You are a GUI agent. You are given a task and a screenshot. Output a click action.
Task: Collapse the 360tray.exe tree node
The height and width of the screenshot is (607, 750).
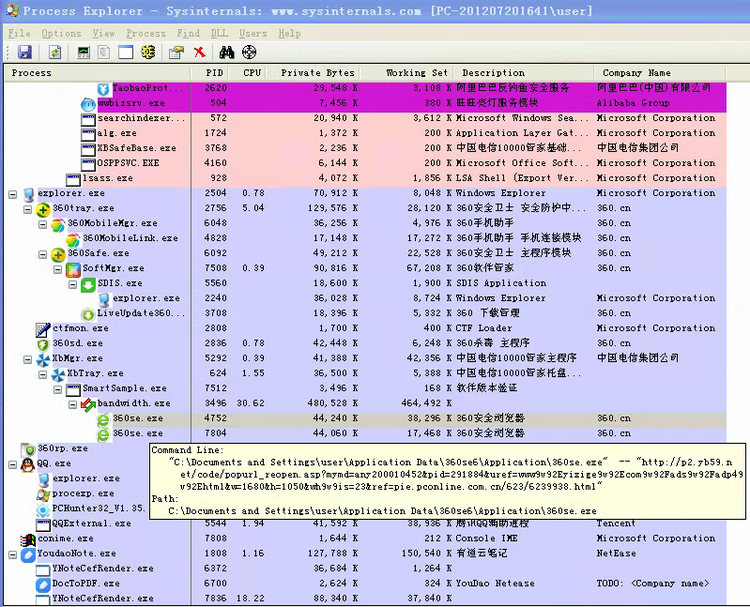coord(28,209)
